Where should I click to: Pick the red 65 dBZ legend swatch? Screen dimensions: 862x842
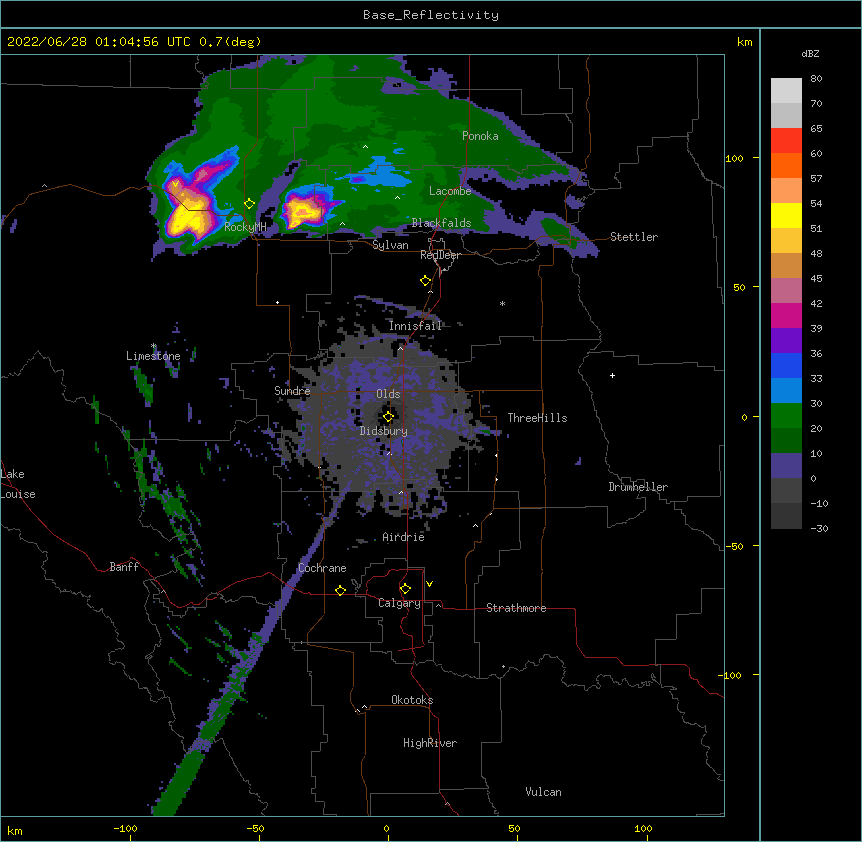point(786,141)
